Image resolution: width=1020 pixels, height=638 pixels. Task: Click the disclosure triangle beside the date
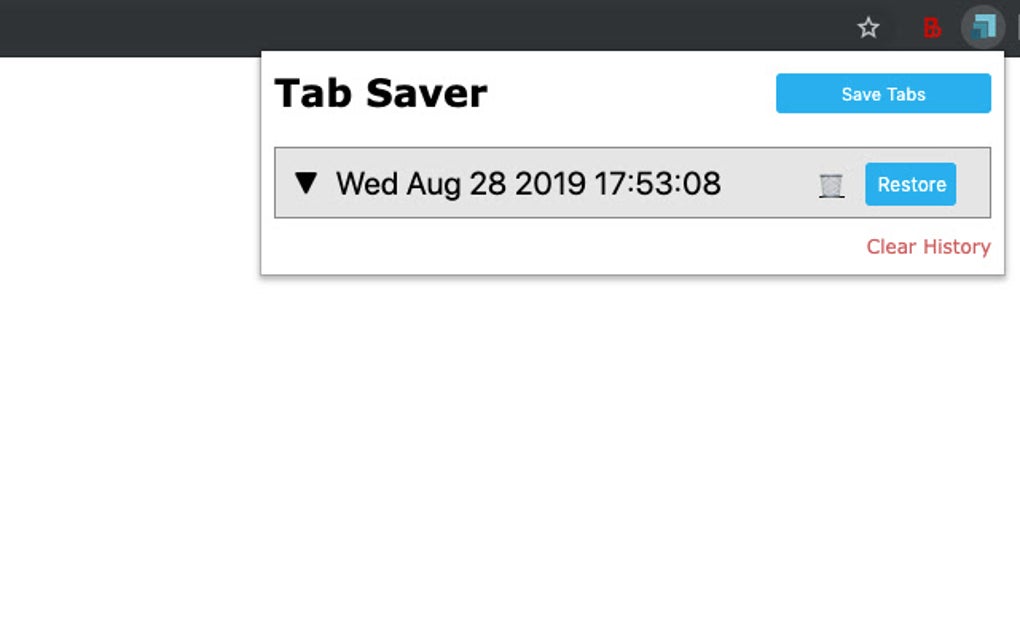[x=307, y=183]
